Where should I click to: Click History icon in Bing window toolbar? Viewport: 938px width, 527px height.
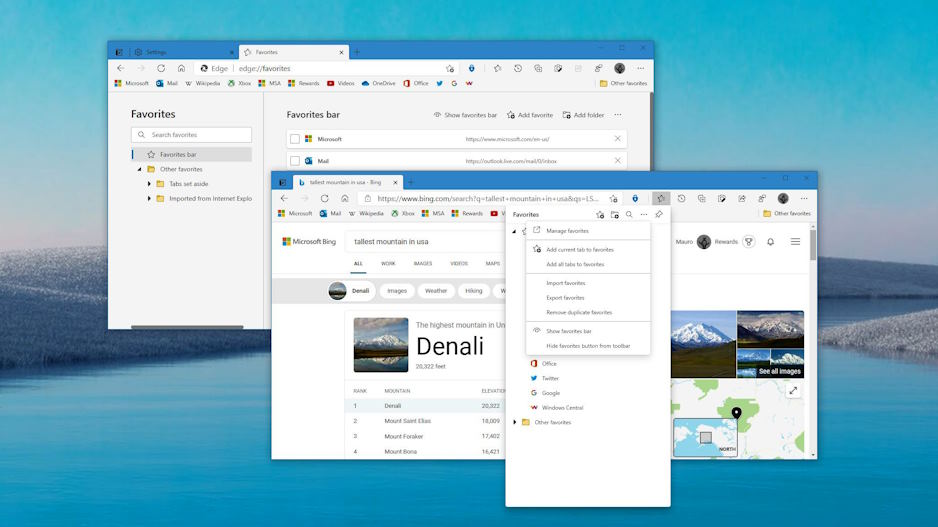[x=681, y=198]
